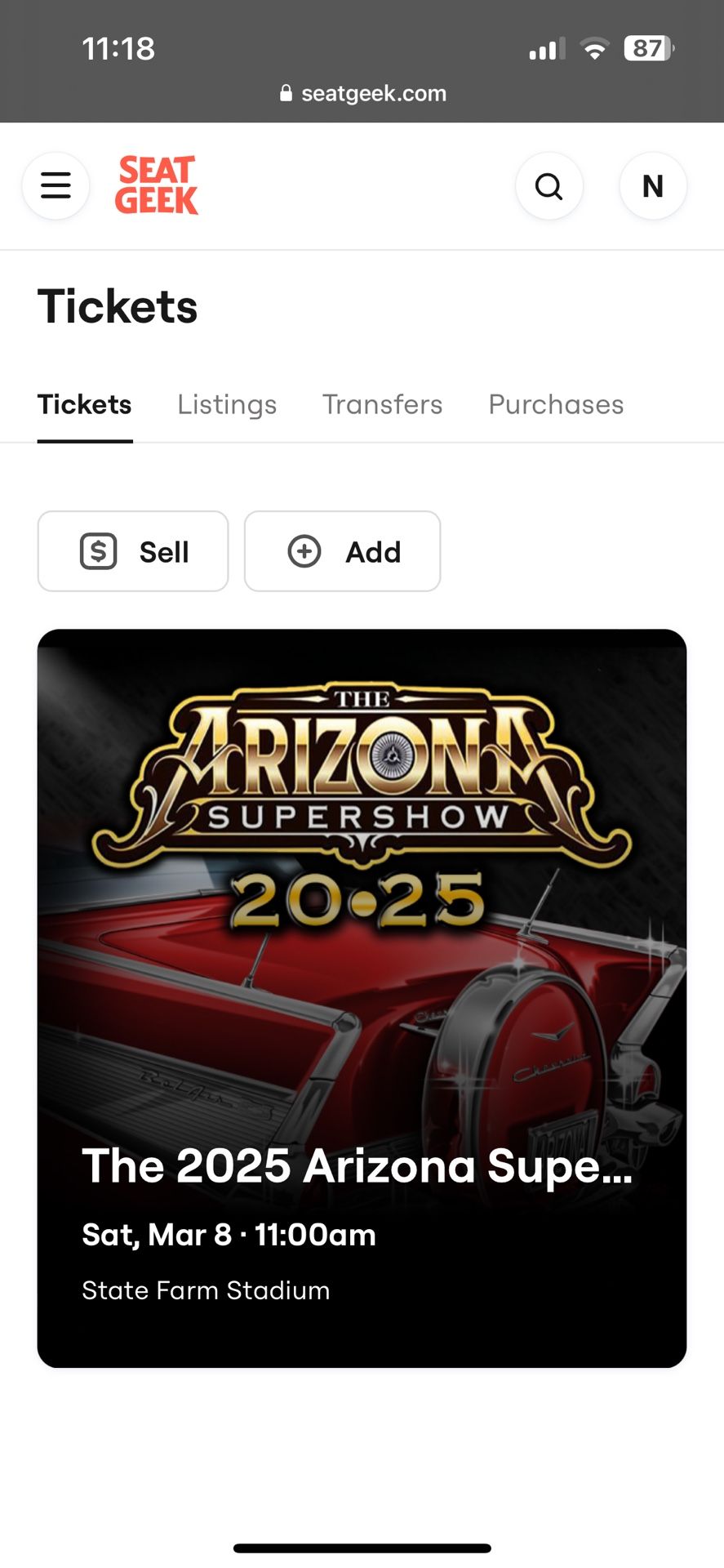The image size is (724, 1568).
Task: Switch to the Listings tab
Action: click(227, 404)
